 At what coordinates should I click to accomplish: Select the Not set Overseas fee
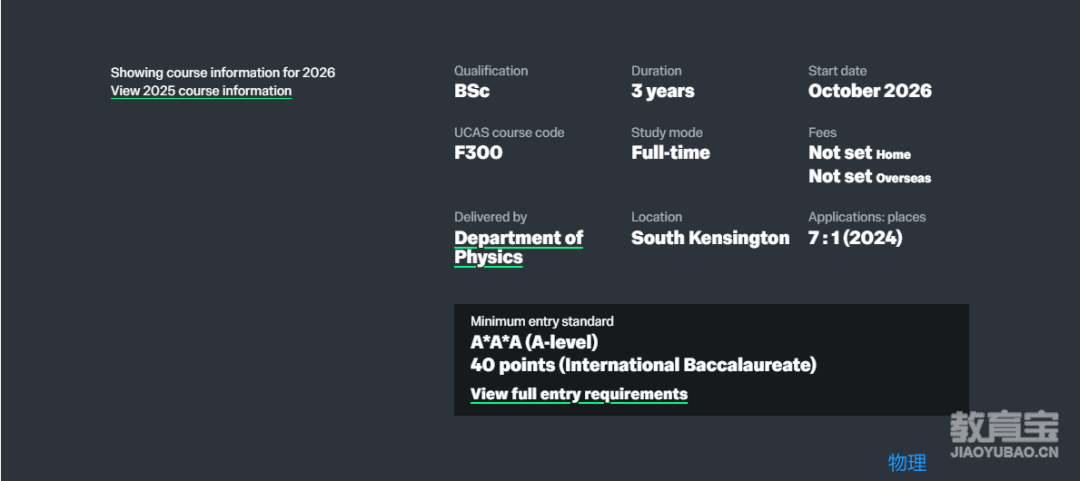(x=869, y=176)
